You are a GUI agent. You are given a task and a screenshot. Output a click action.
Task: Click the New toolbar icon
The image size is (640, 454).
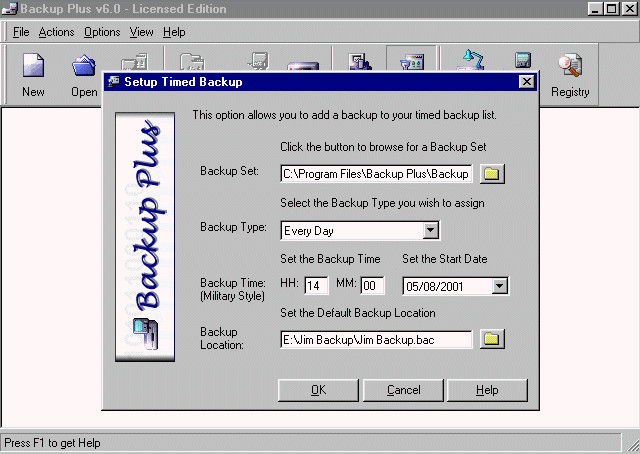33,65
